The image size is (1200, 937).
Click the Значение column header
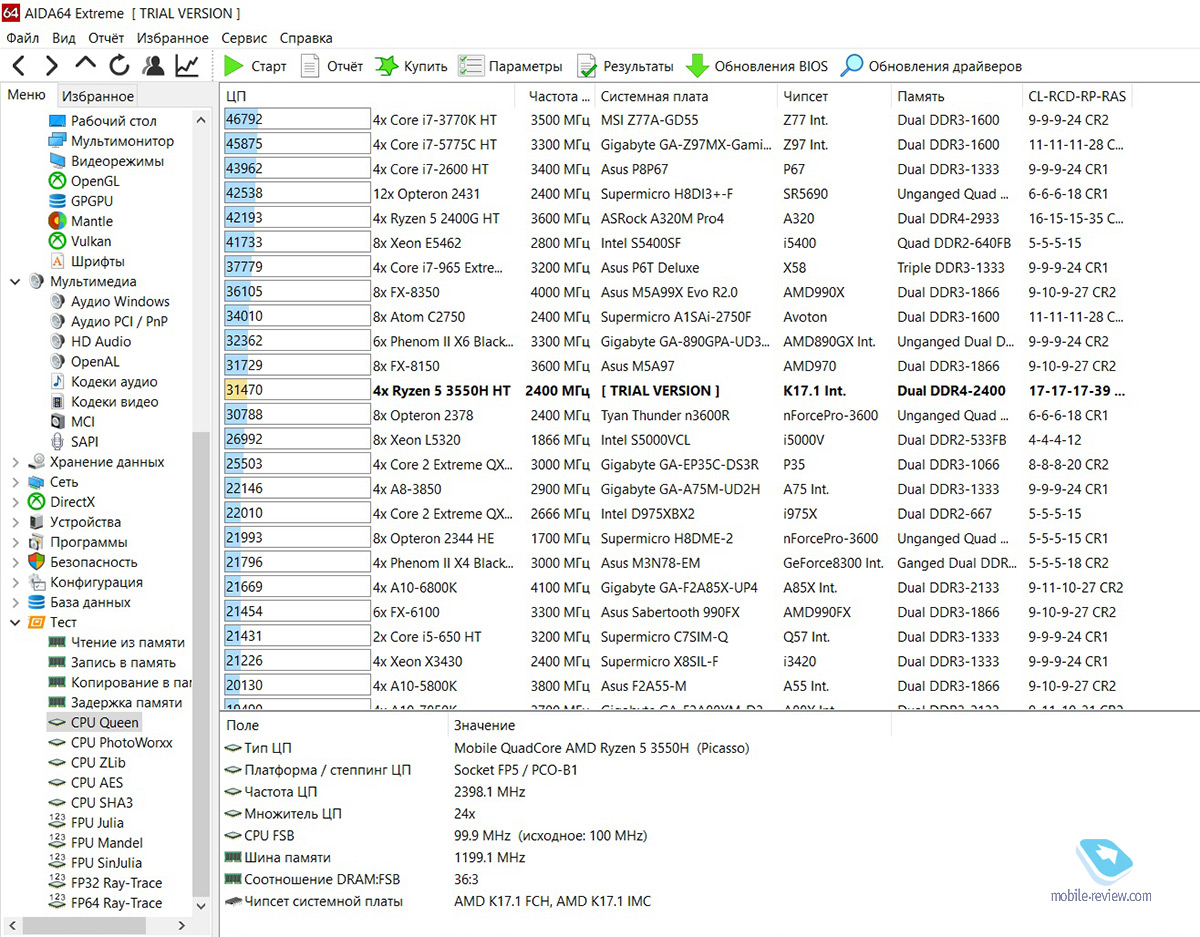point(669,725)
